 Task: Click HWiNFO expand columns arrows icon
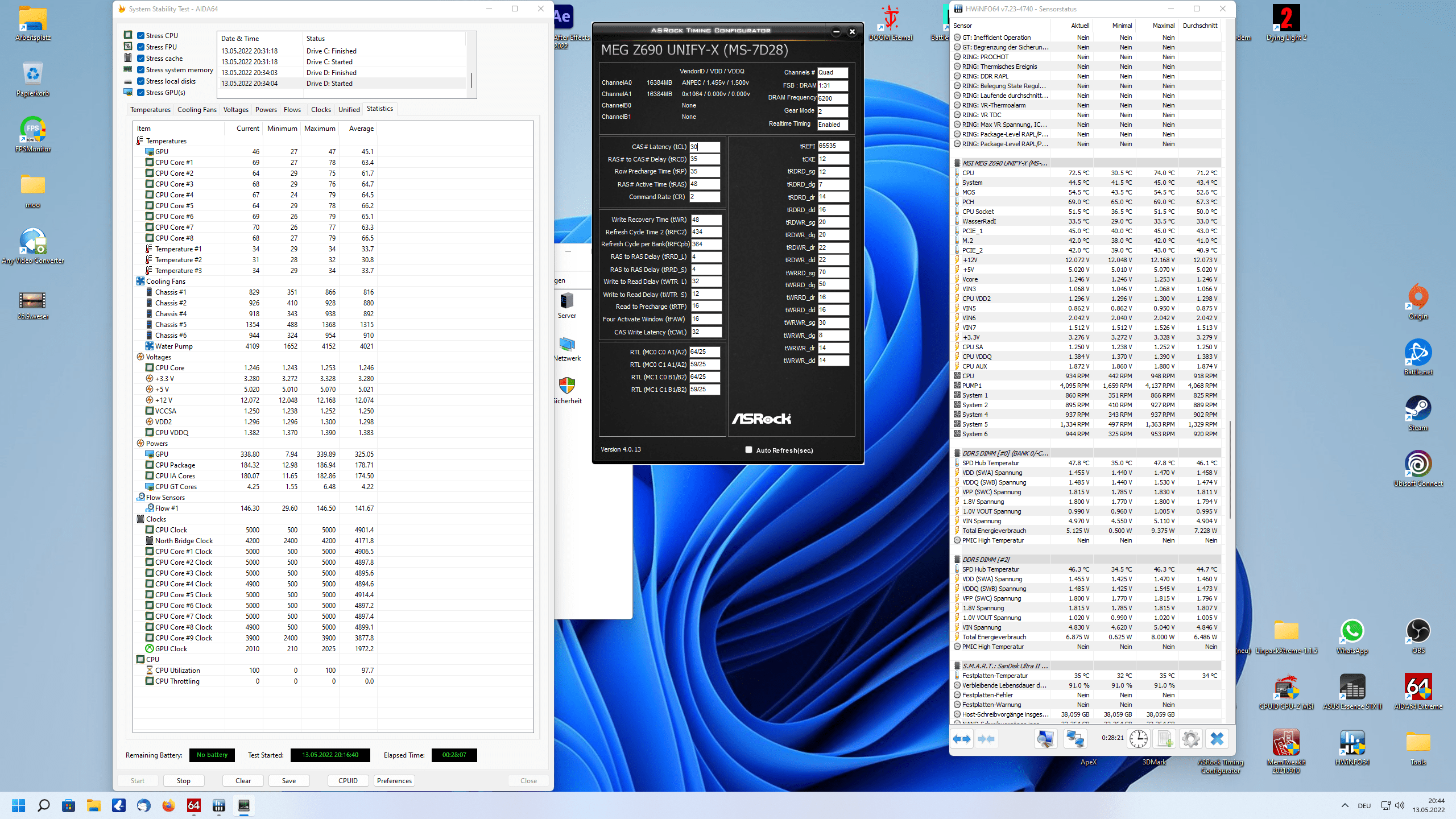962,738
